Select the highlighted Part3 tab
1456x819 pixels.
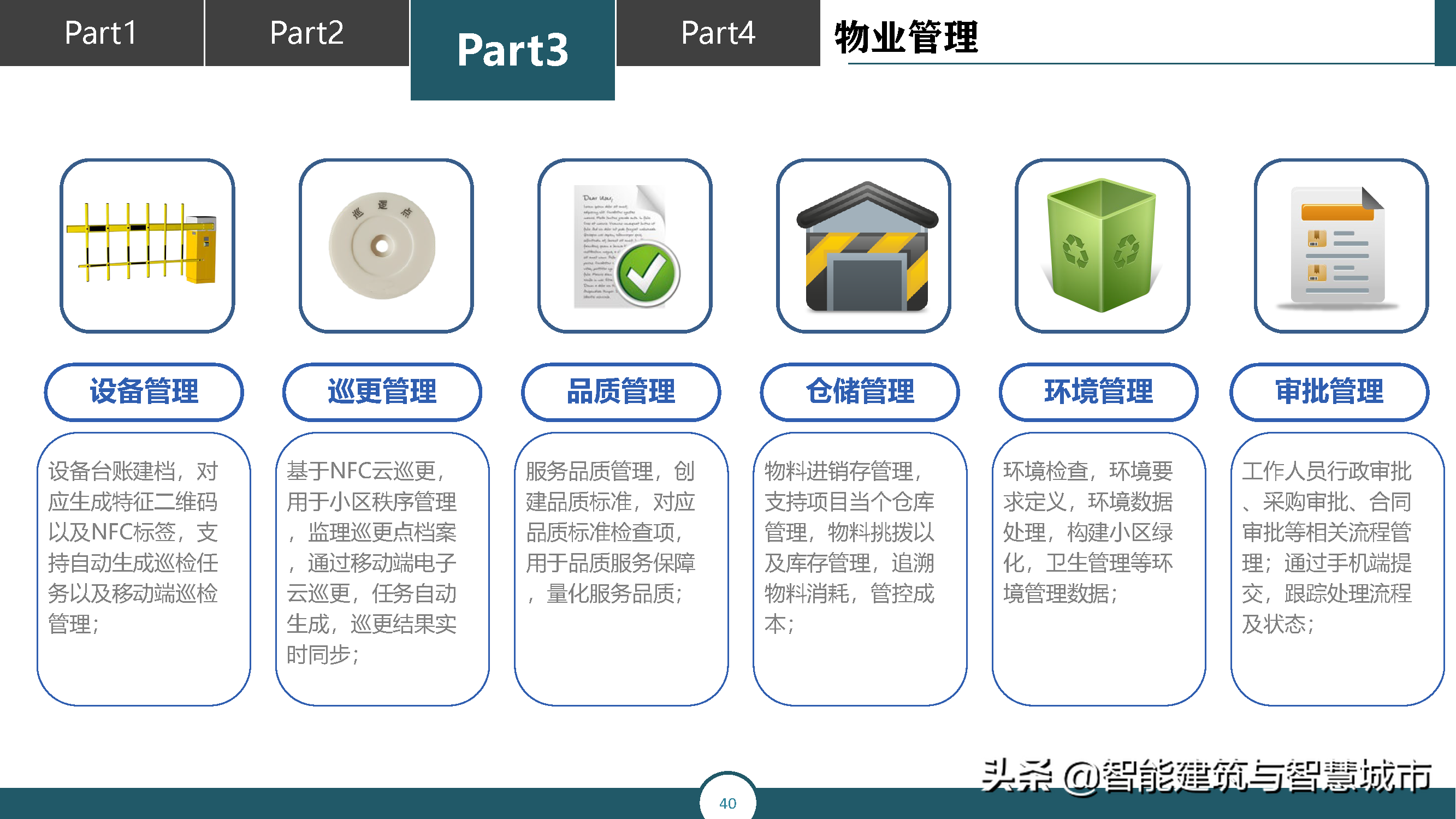(513, 50)
